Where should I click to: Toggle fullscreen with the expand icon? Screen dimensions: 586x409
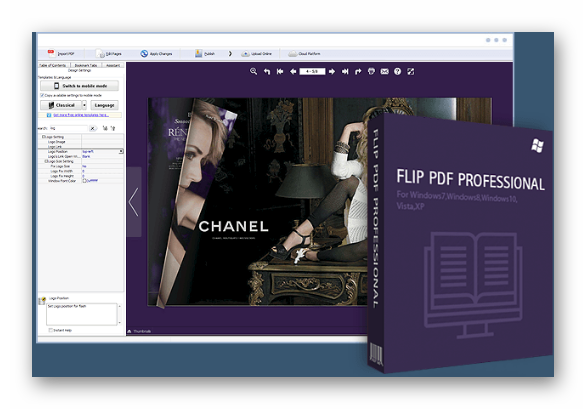pos(411,71)
